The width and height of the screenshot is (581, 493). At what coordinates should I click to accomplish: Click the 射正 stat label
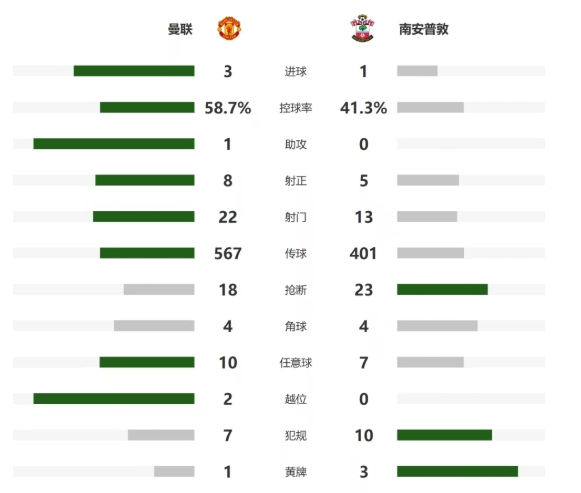(x=296, y=181)
